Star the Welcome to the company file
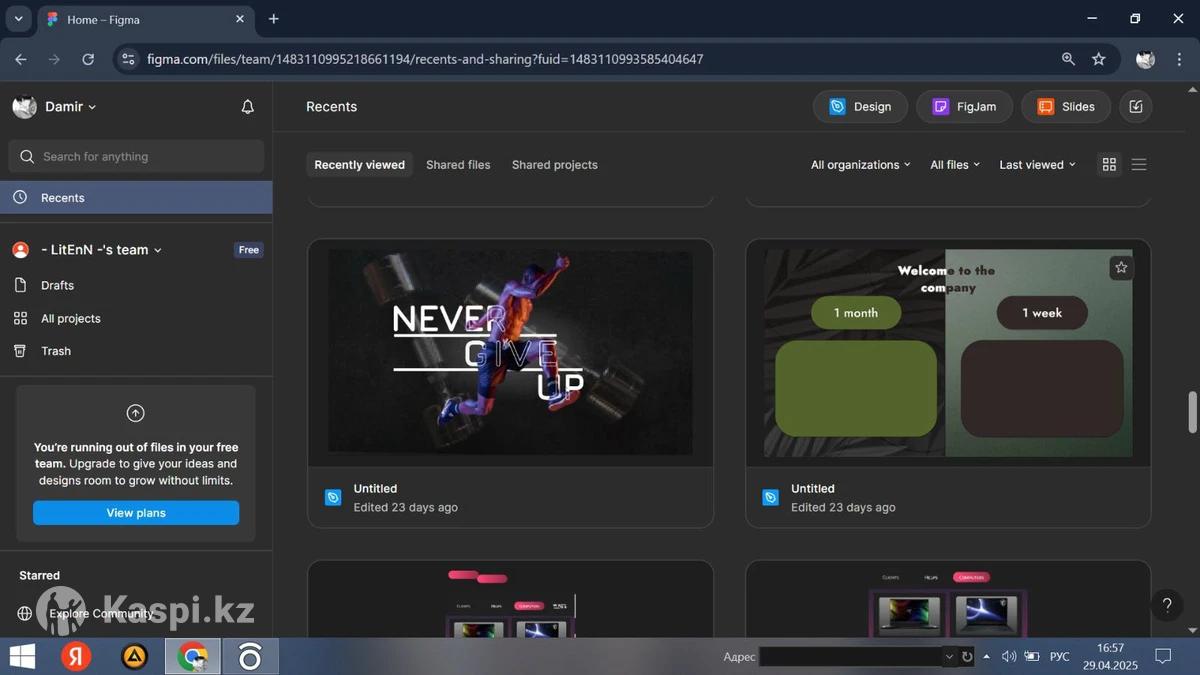 [1121, 268]
